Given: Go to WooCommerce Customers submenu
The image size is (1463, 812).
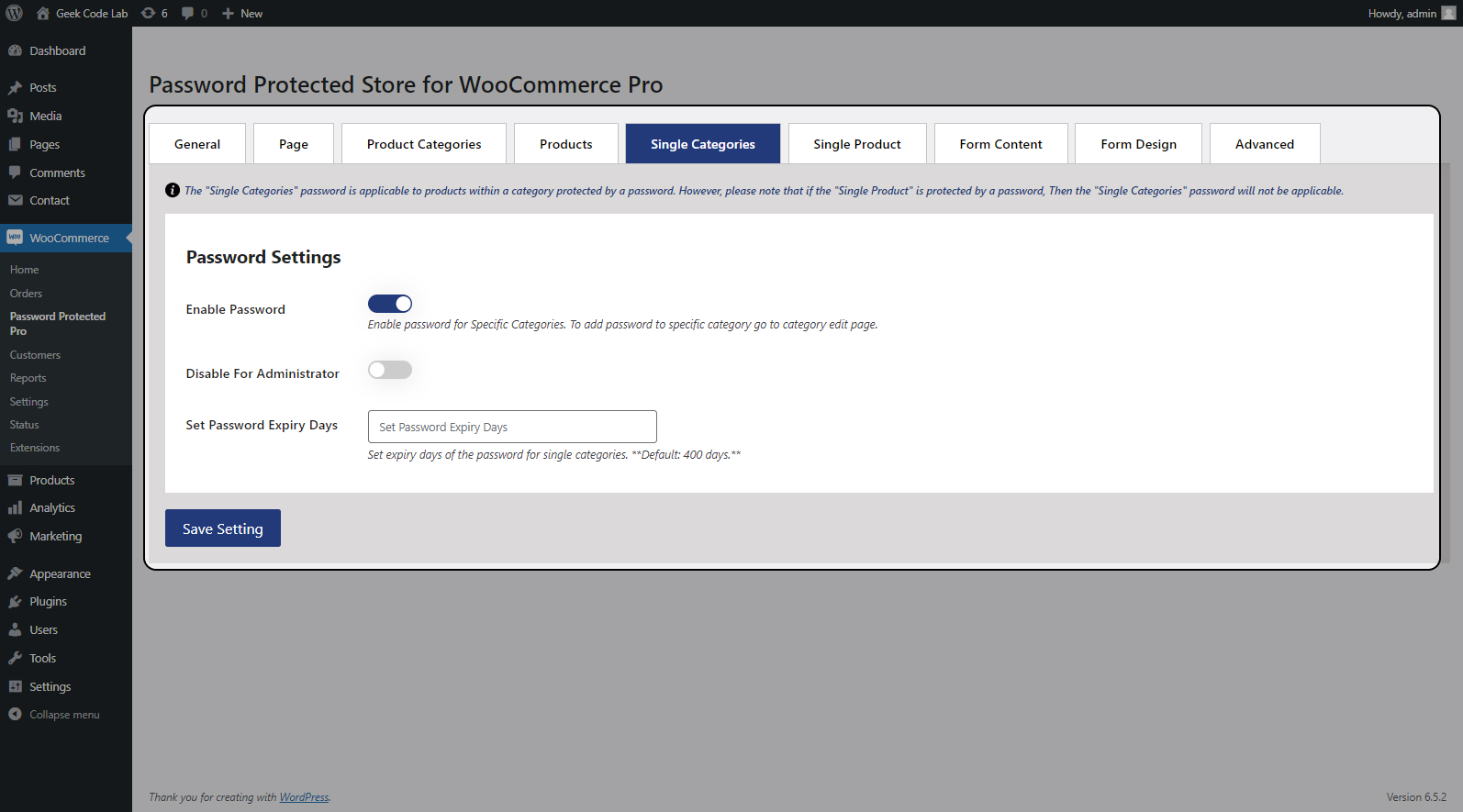Looking at the screenshot, I should point(35,355).
